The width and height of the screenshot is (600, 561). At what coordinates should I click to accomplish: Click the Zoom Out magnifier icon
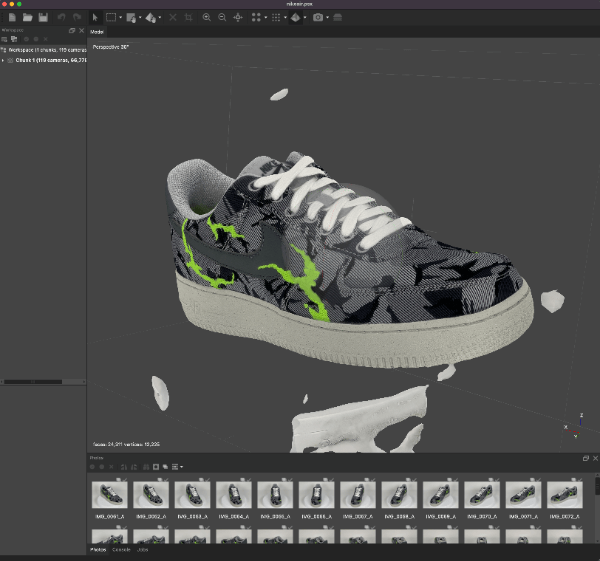click(221, 18)
